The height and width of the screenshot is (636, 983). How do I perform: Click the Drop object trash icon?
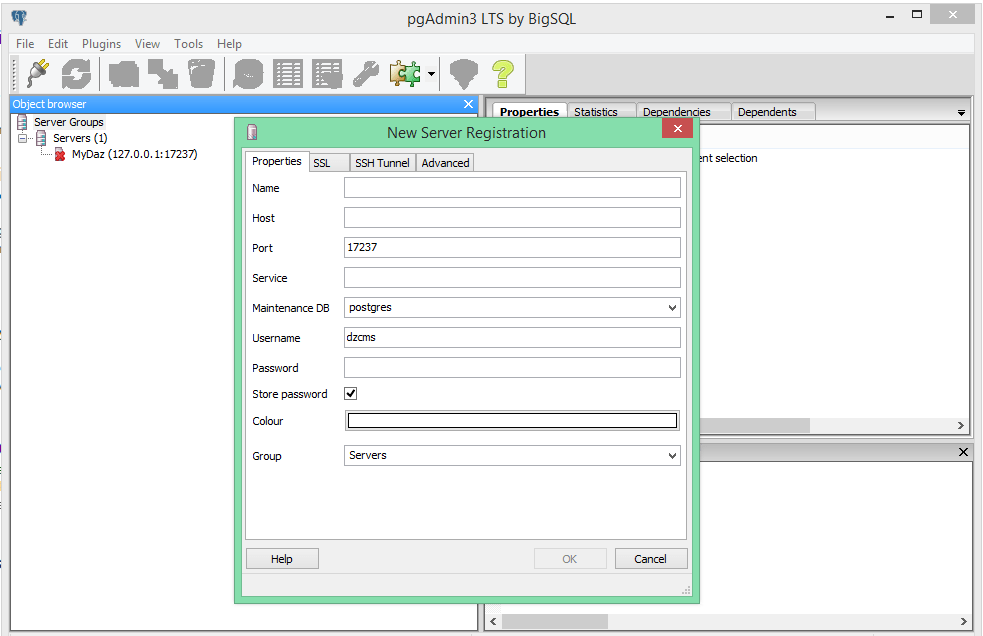(201, 73)
